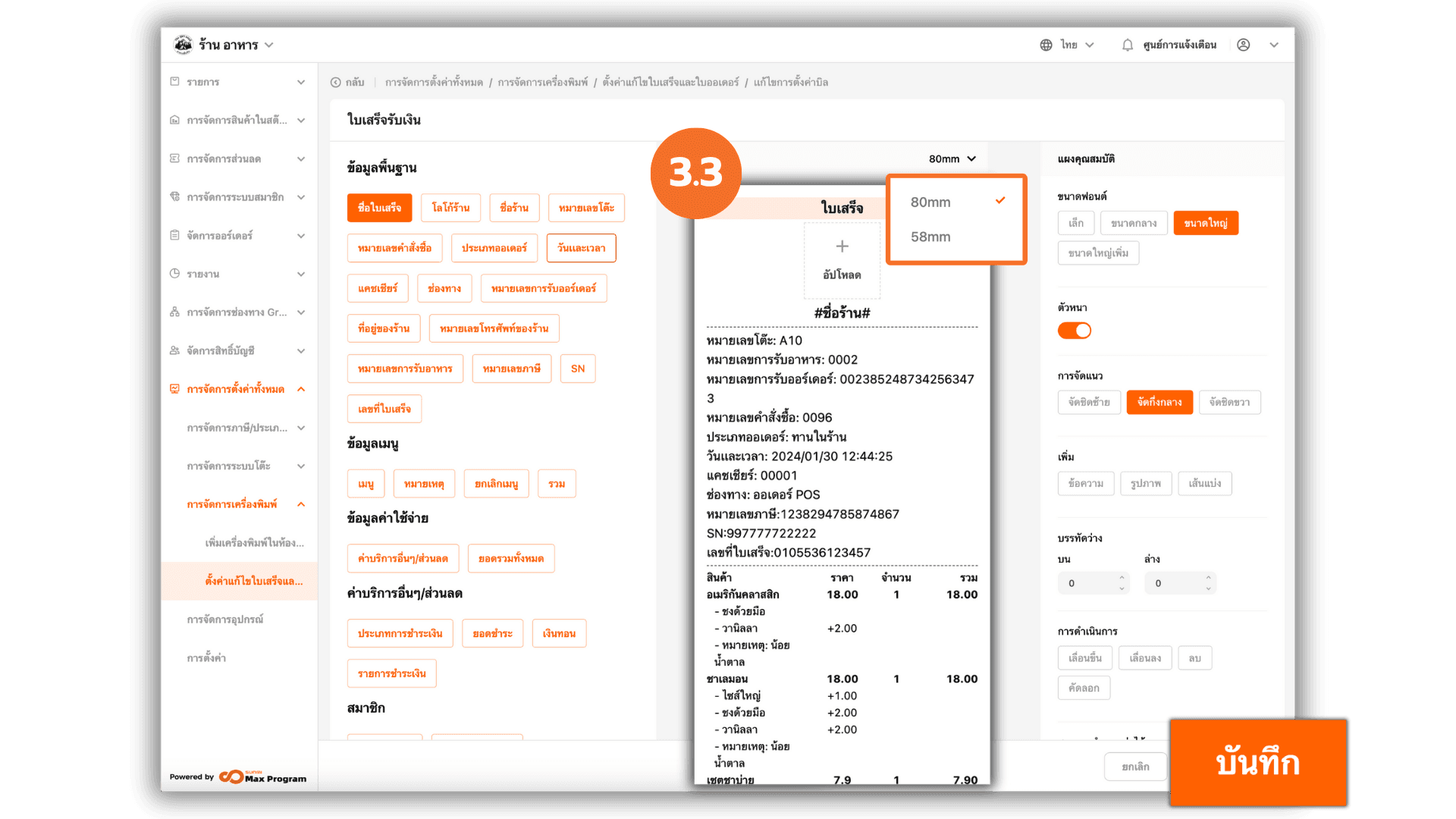Toggle the ตัวหนา bold switch

[1074, 331]
